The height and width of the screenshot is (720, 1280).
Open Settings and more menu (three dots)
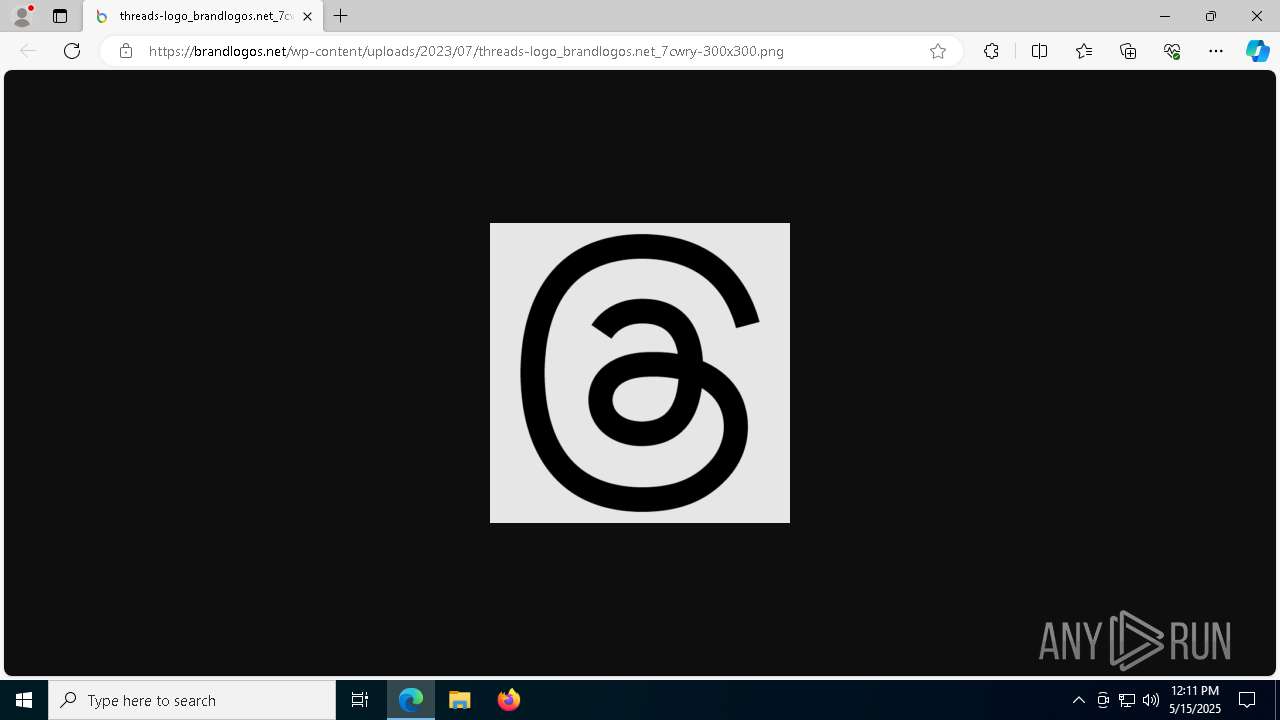(x=1216, y=51)
